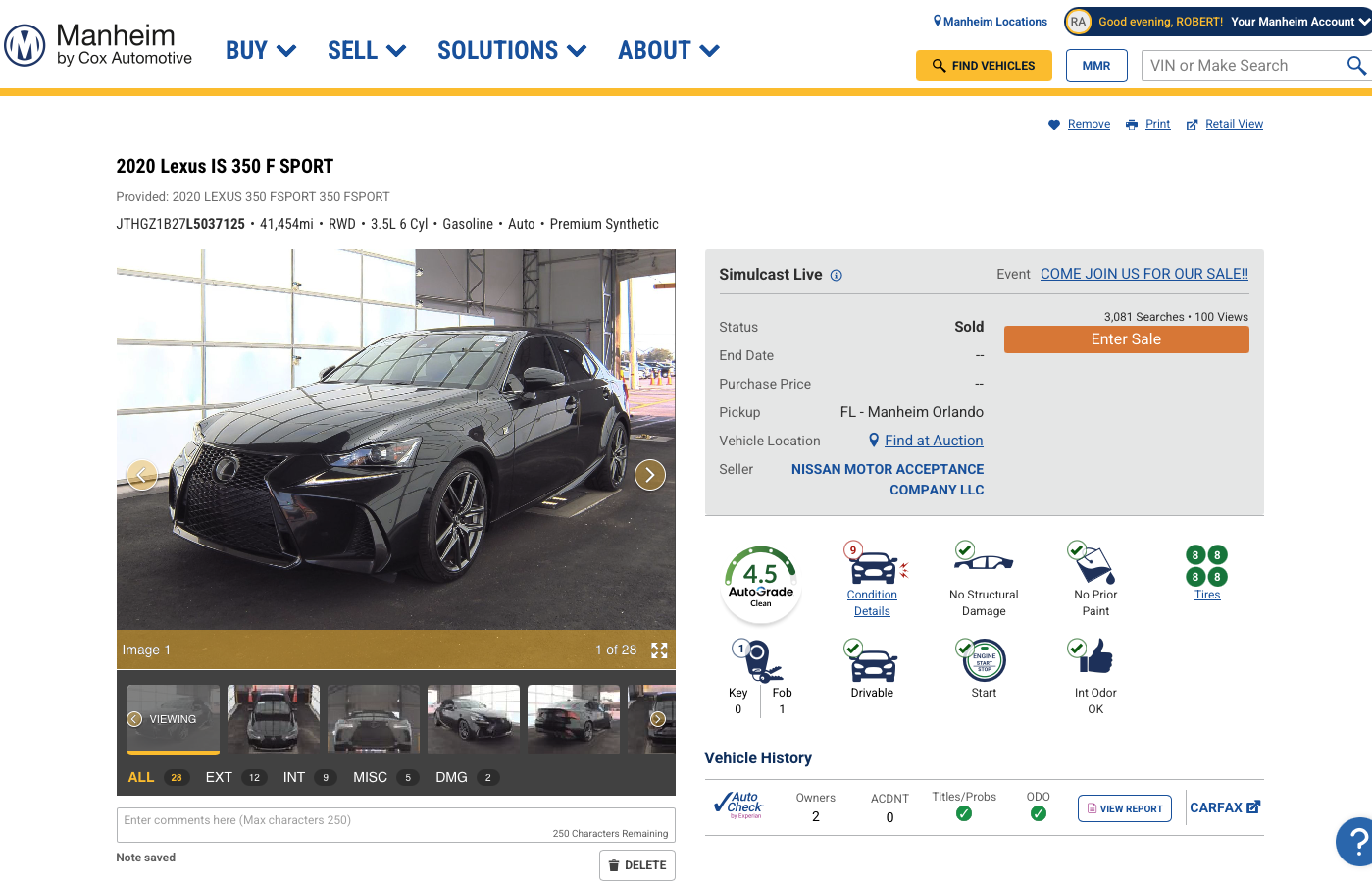This screenshot has height=884, width=1372.
Task: Click the AutoCheck logo
Action: (738, 806)
